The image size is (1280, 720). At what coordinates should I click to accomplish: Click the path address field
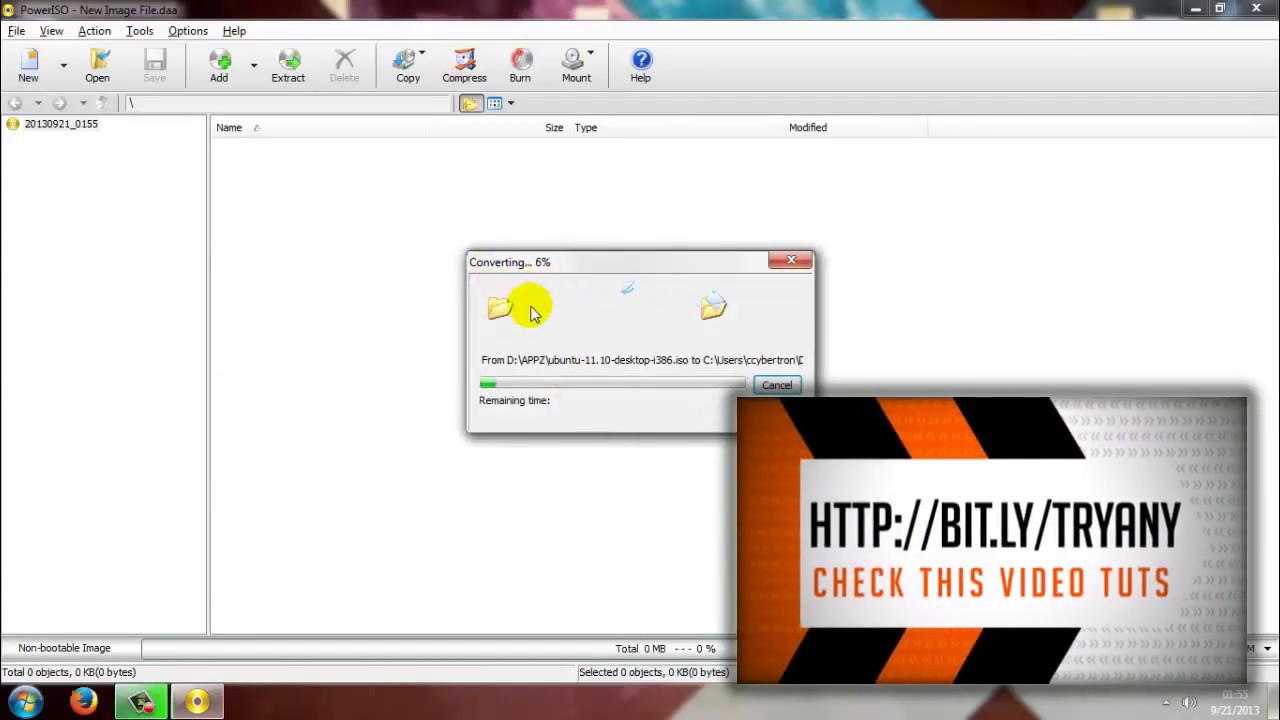(288, 103)
